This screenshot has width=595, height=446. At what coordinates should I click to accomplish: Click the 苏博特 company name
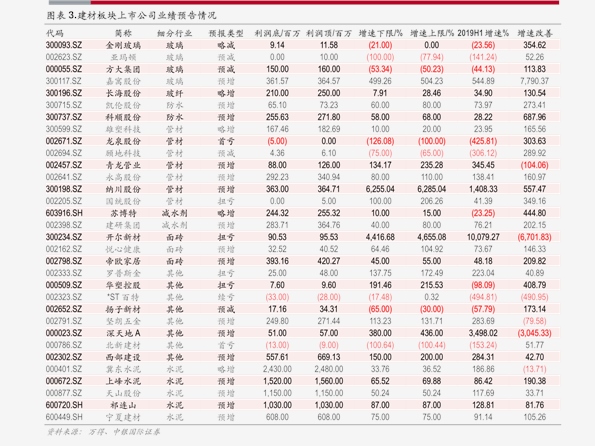coord(123,213)
